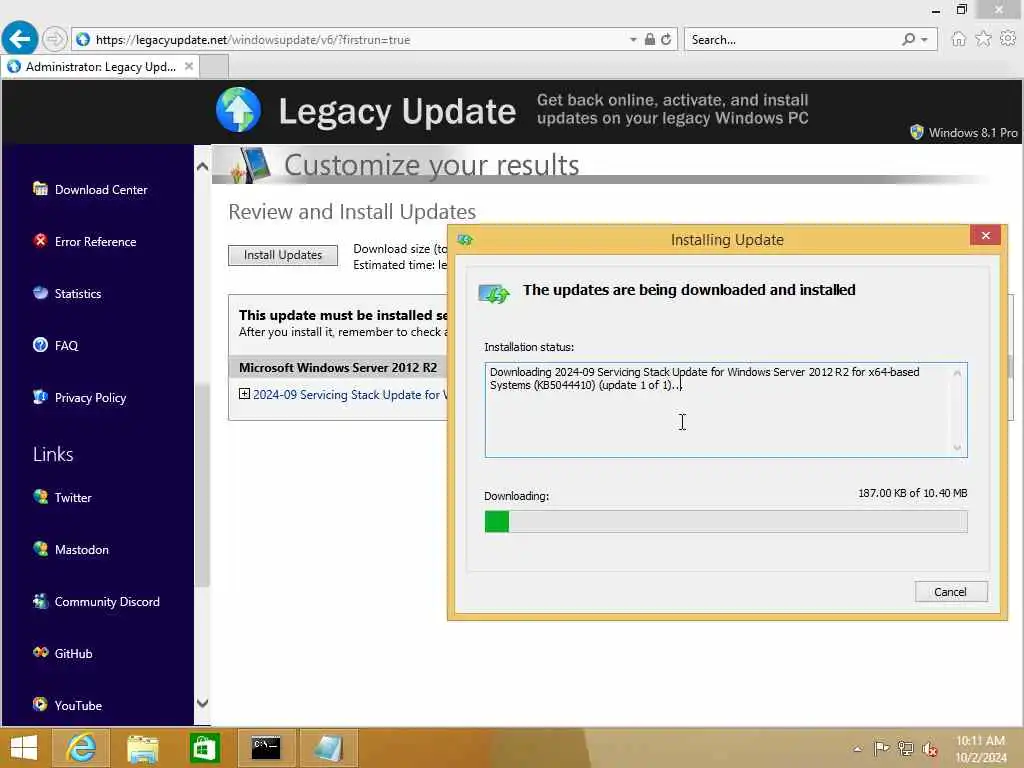Open Privacy Policy sidebar link
This screenshot has height=768, width=1024.
[90, 398]
